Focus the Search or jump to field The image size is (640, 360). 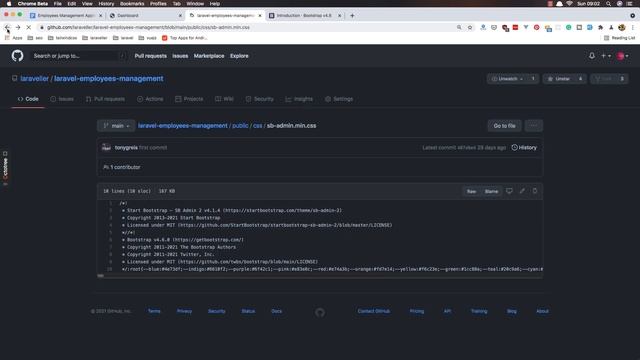pyautogui.click(x=79, y=56)
